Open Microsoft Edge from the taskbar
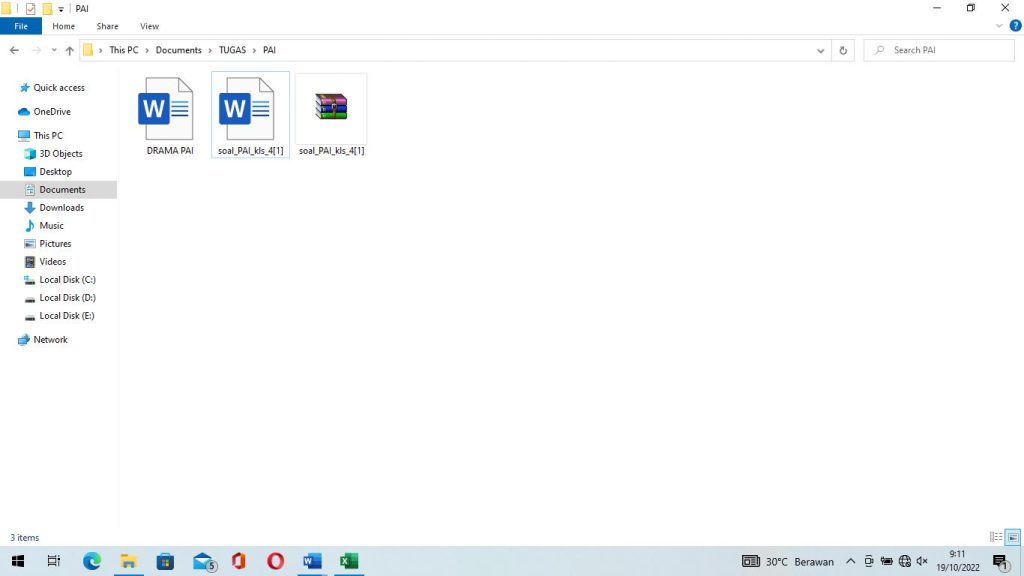This screenshot has width=1024, height=576. [92, 561]
